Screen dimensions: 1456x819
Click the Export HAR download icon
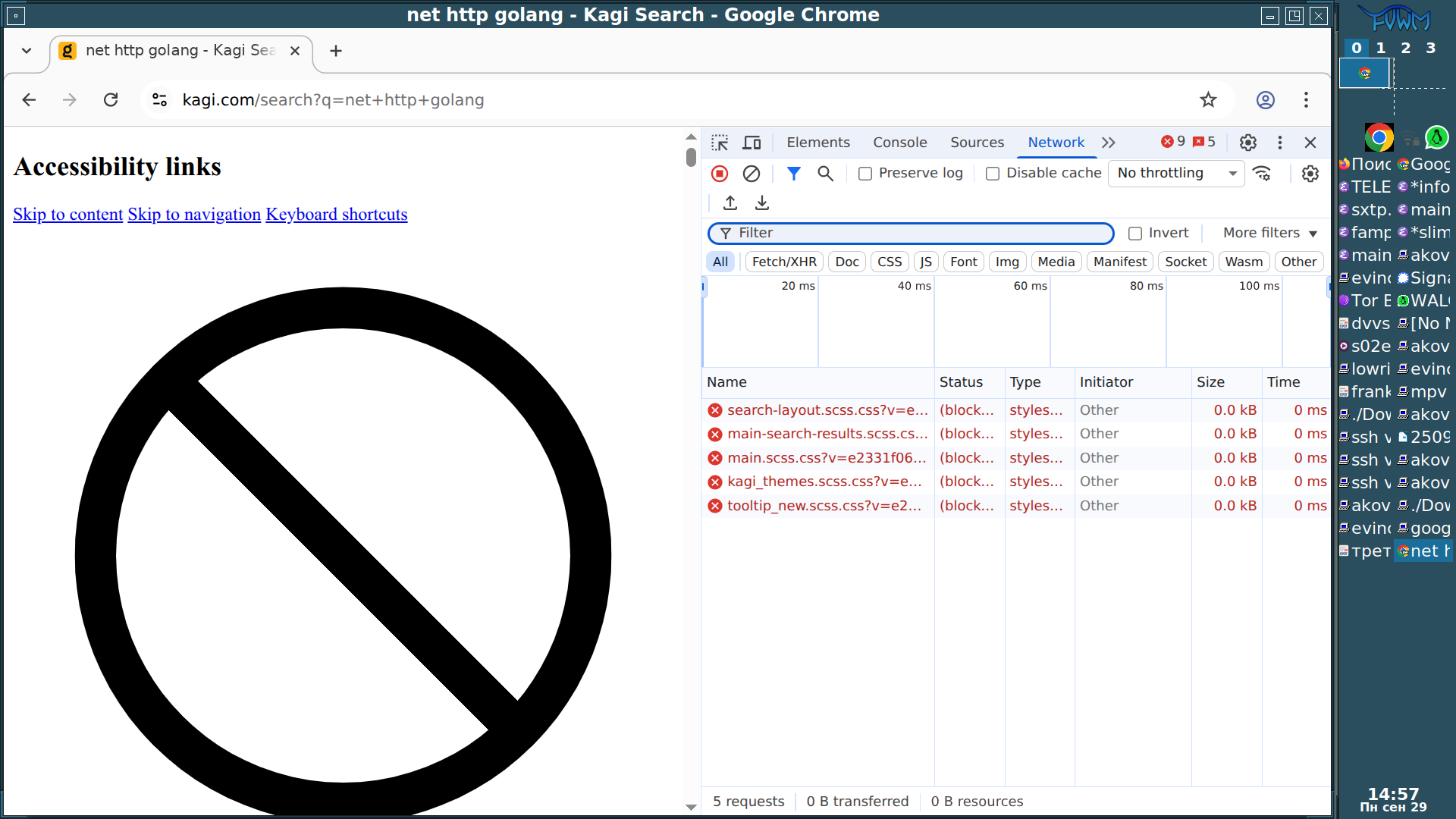coord(761,202)
